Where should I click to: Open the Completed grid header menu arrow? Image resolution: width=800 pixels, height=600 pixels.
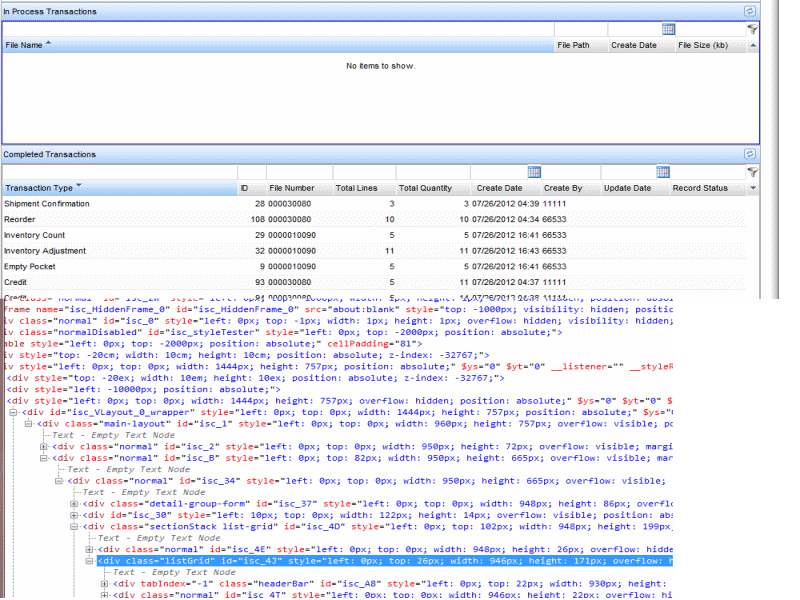[753, 188]
